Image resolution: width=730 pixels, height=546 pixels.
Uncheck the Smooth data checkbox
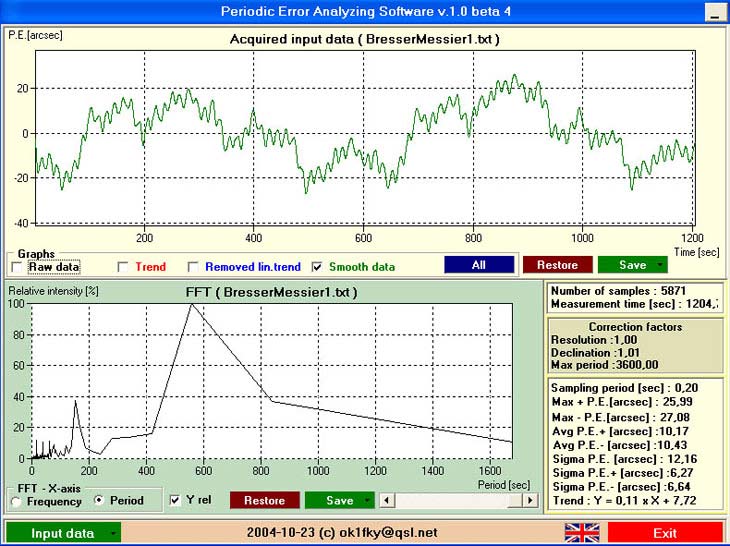point(317,267)
